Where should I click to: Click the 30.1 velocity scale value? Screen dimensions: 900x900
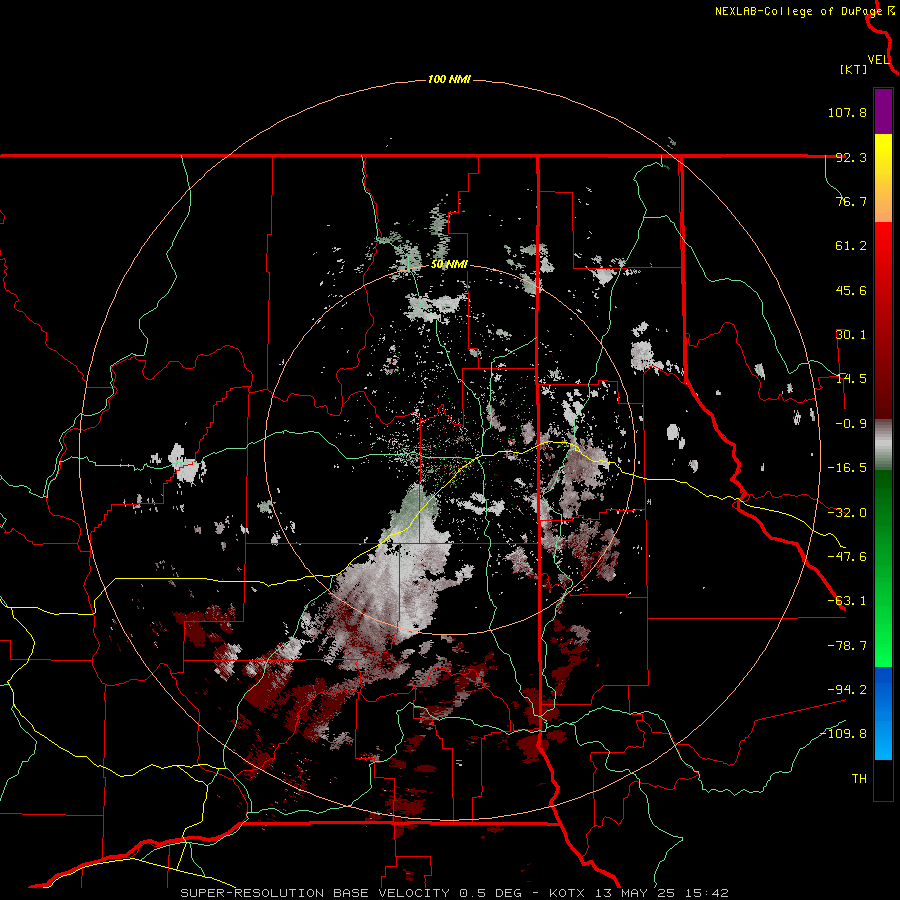point(851,335)
